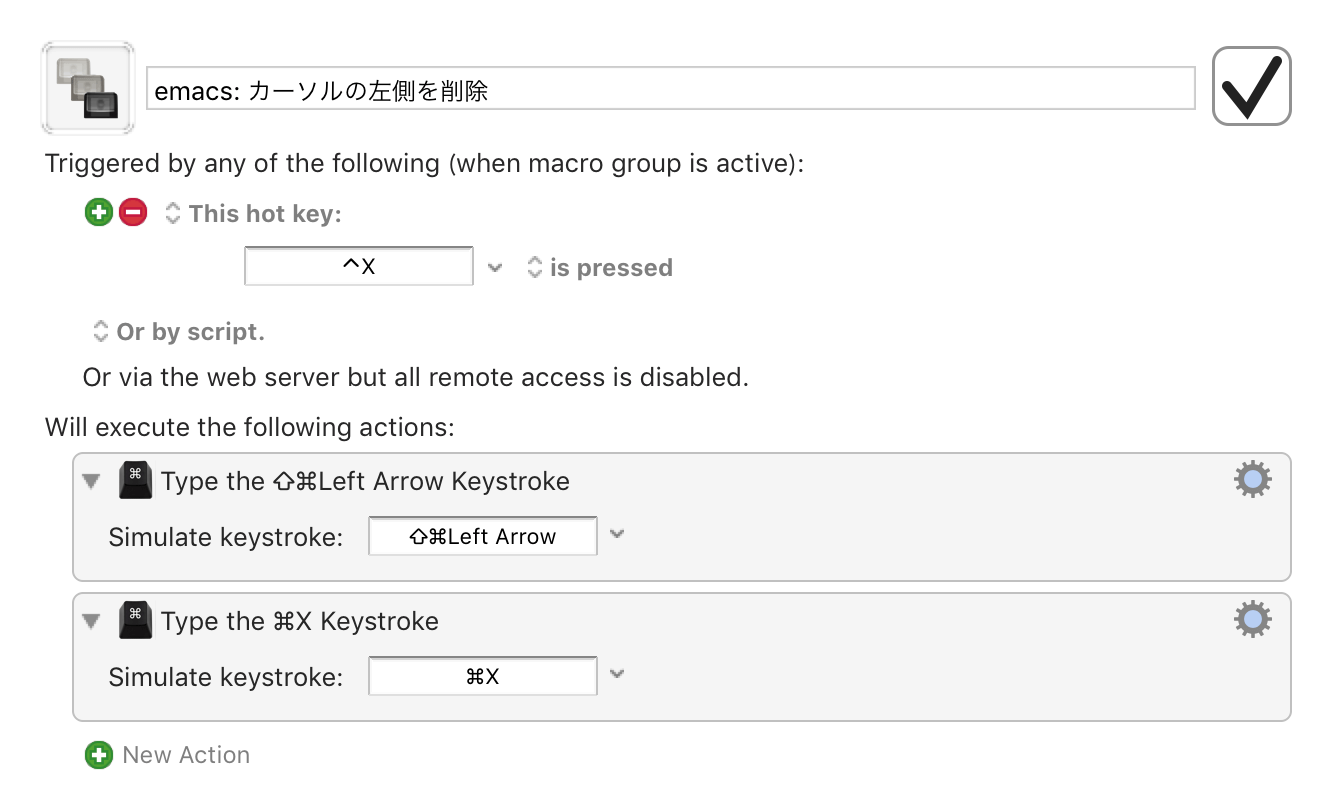Open chevron menu beside ⇧⌘Left Arrow field
This screenshot has height=810, width=1332.
tap(617, 534)
